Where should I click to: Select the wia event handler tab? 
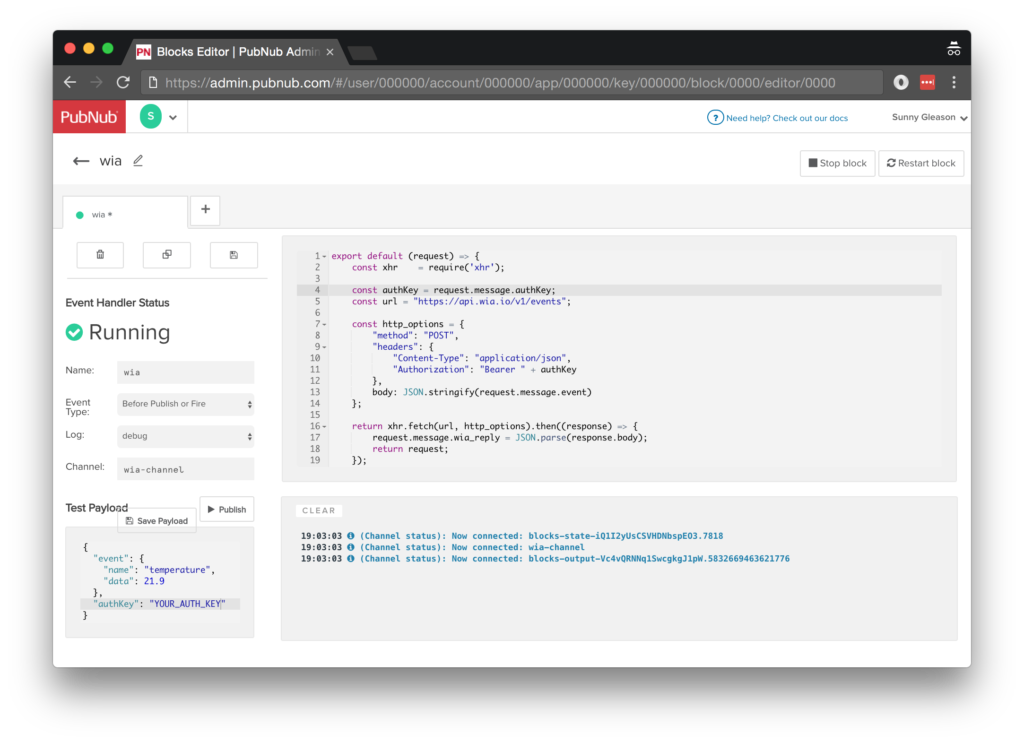(x=124, y=214)
